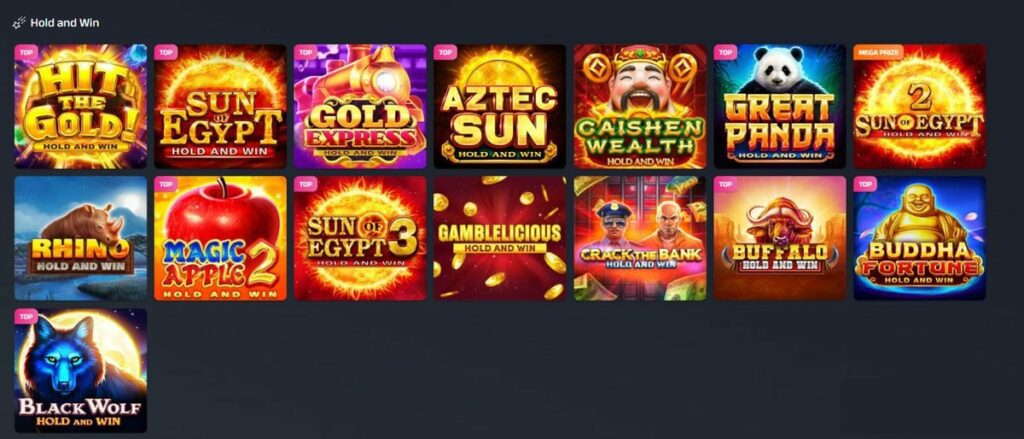
Task: Open Sun of Egypt 2 tile
Action: 920,106
